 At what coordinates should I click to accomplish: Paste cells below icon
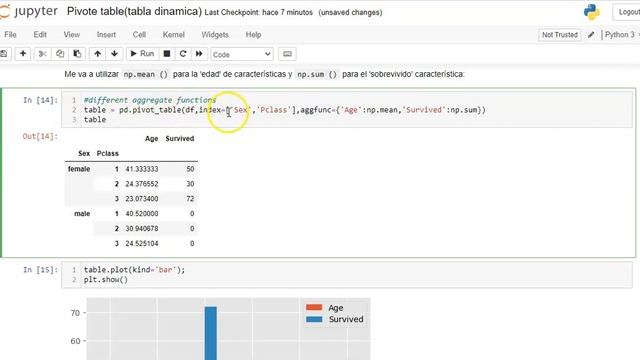[77, 54]
